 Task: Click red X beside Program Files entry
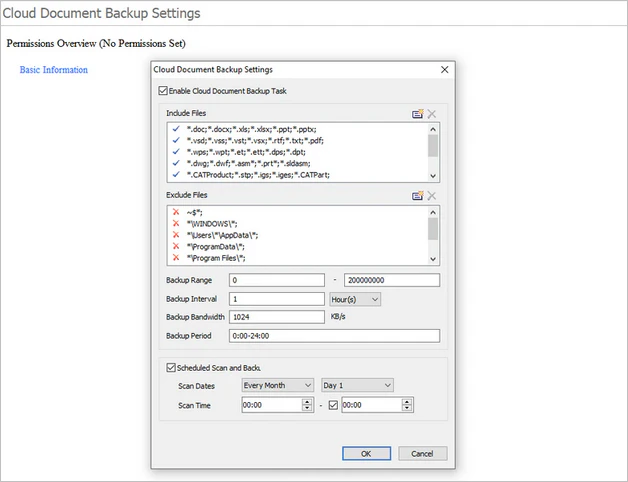176,258
